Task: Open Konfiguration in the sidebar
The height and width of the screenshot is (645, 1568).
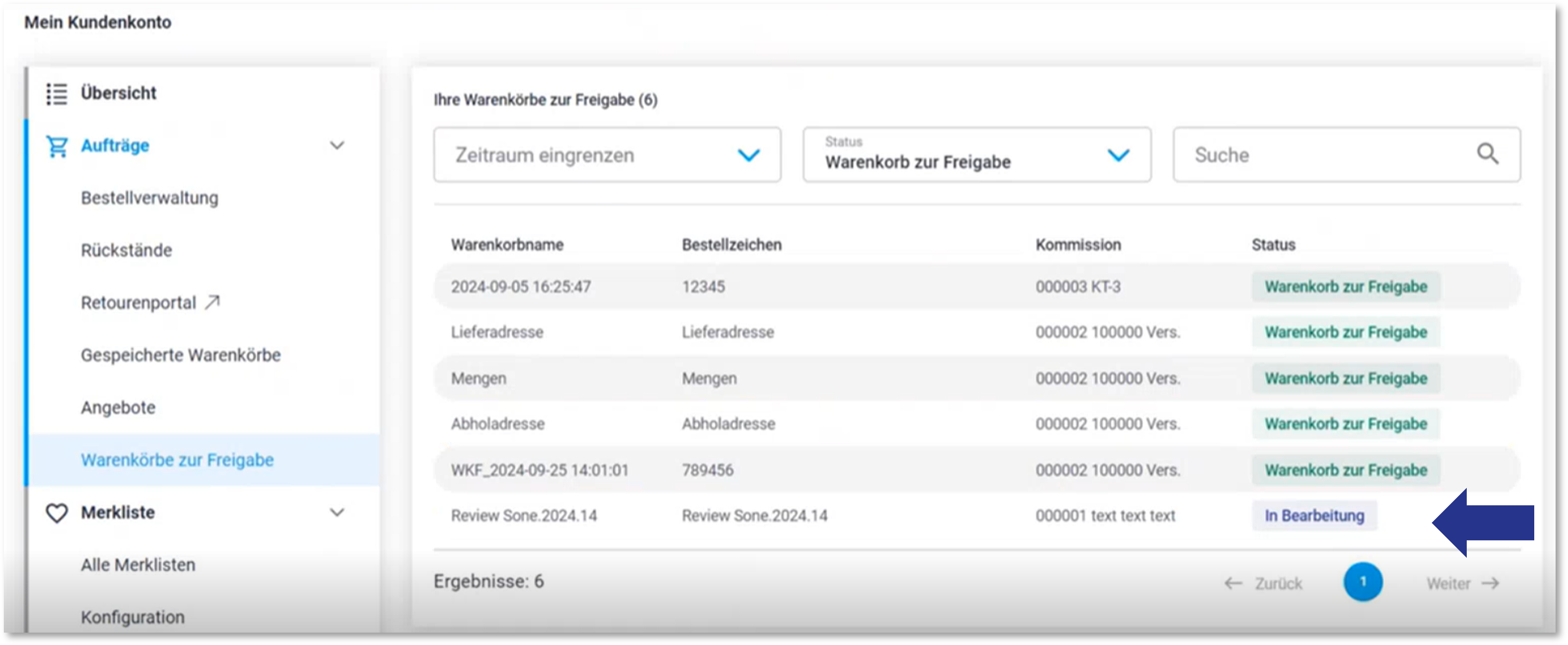Action: [133, 618]
